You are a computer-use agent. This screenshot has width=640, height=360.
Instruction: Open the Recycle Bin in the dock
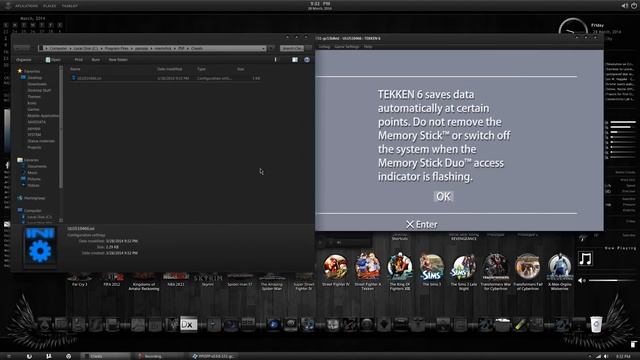(x=596, y=325)
